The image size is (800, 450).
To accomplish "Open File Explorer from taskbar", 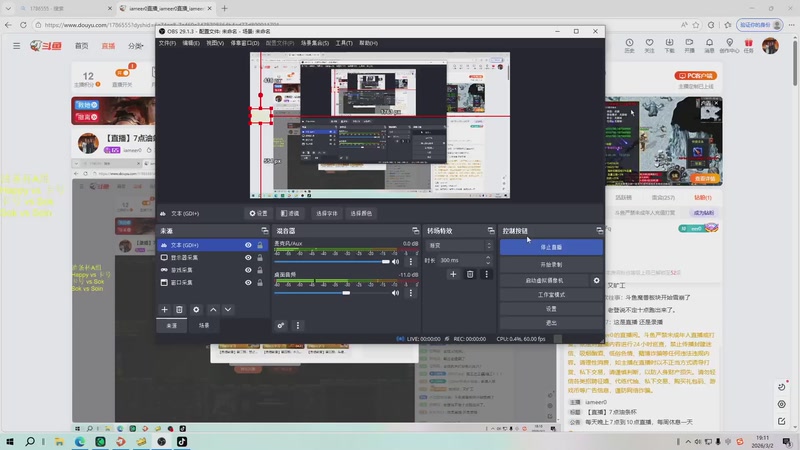I will click(59, 441).
